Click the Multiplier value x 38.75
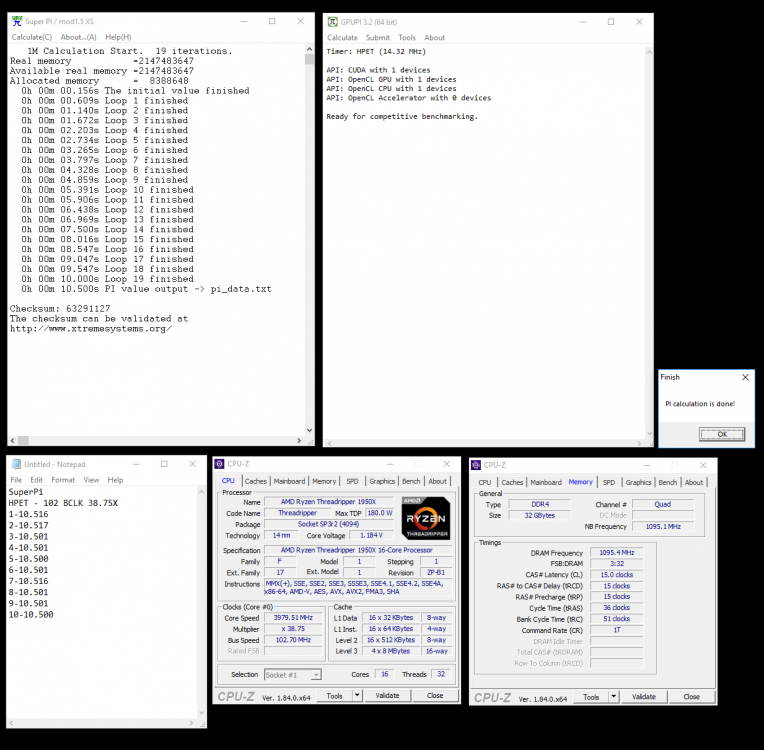This screenshot has height=750, width=764. pyautogui.click(x=293, y=629)
